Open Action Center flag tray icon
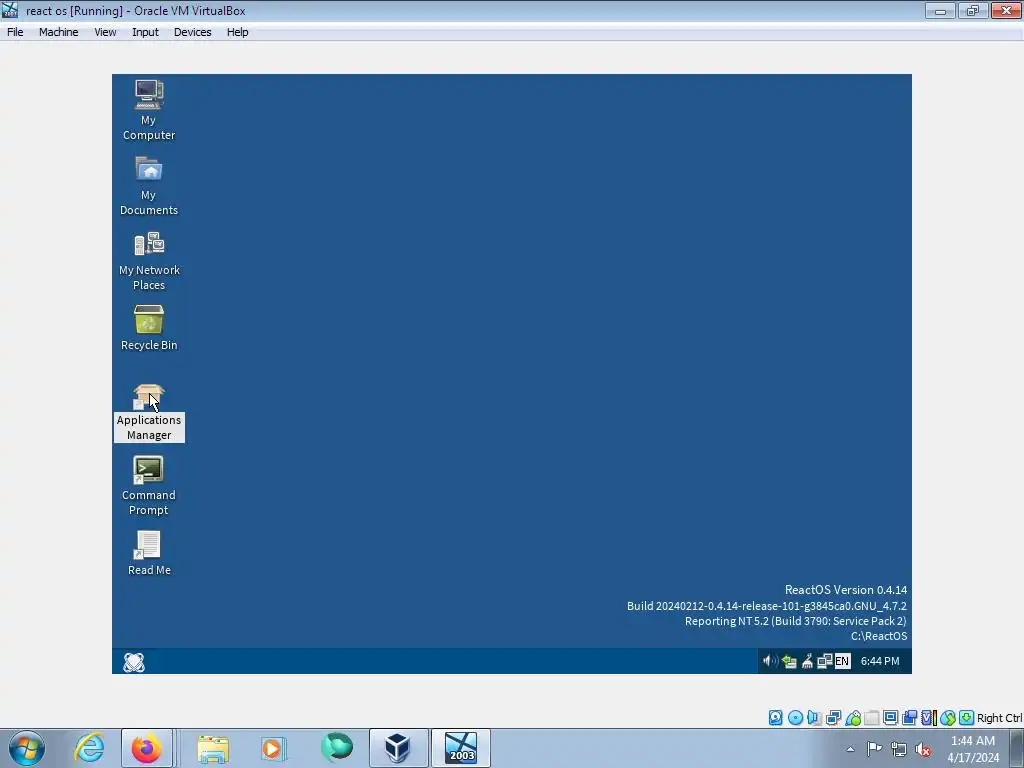Viewport: 1024px width, 768px height. pyautogui.click(x=874, y=749)
